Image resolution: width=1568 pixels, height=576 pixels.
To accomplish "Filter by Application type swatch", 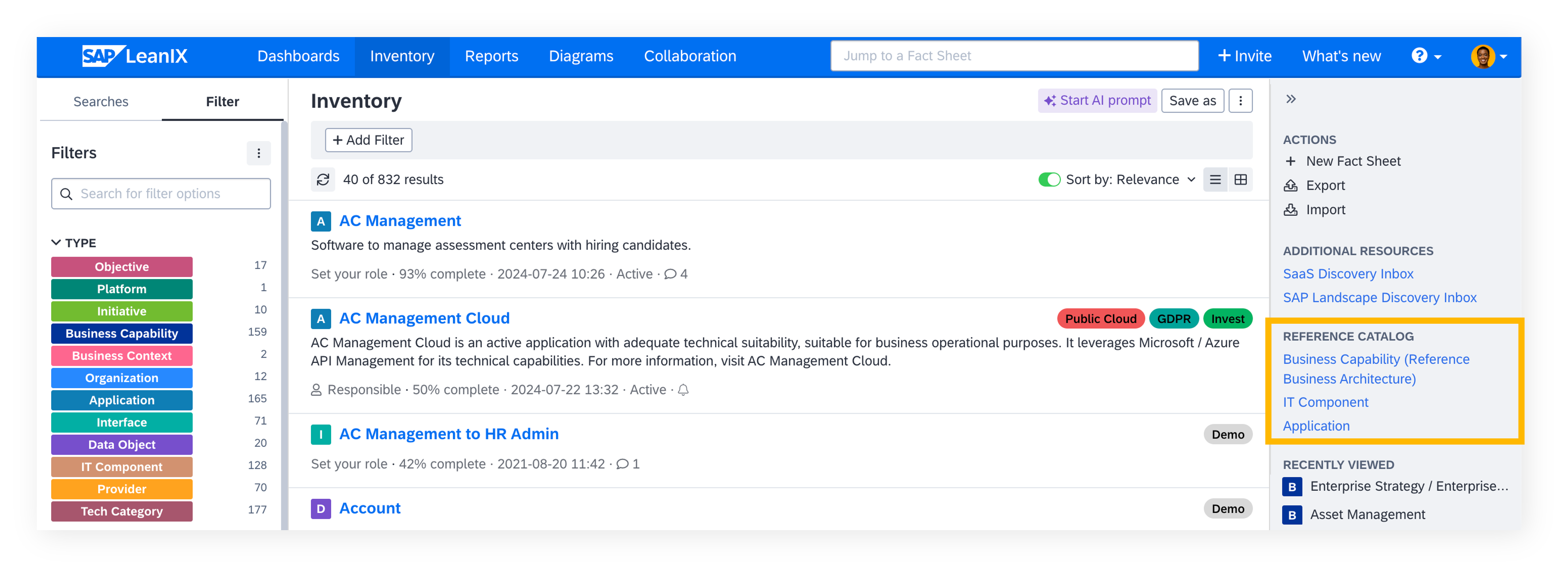I will point(122,400).
